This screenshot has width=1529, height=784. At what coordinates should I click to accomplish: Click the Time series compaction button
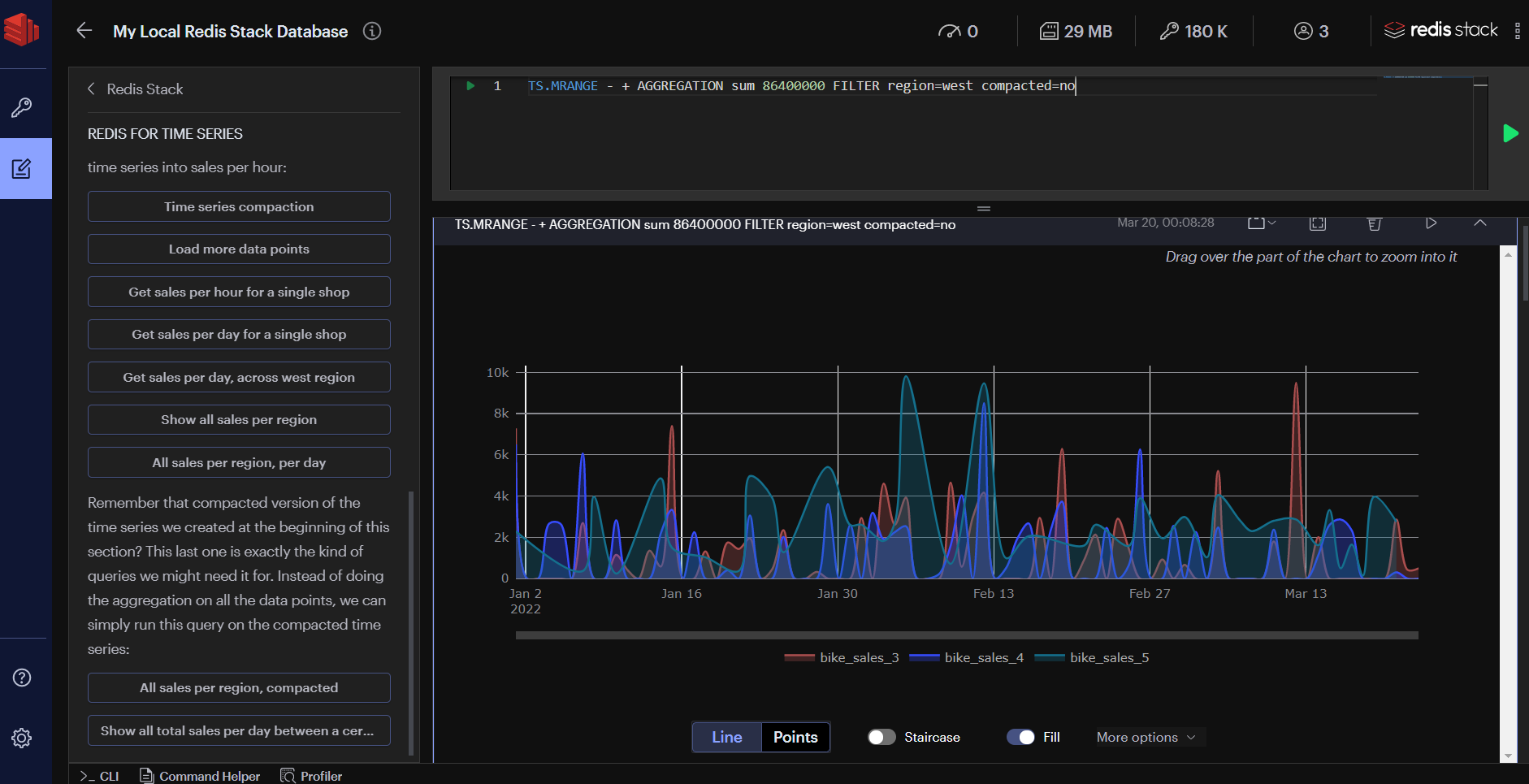[x=238, y=206]
